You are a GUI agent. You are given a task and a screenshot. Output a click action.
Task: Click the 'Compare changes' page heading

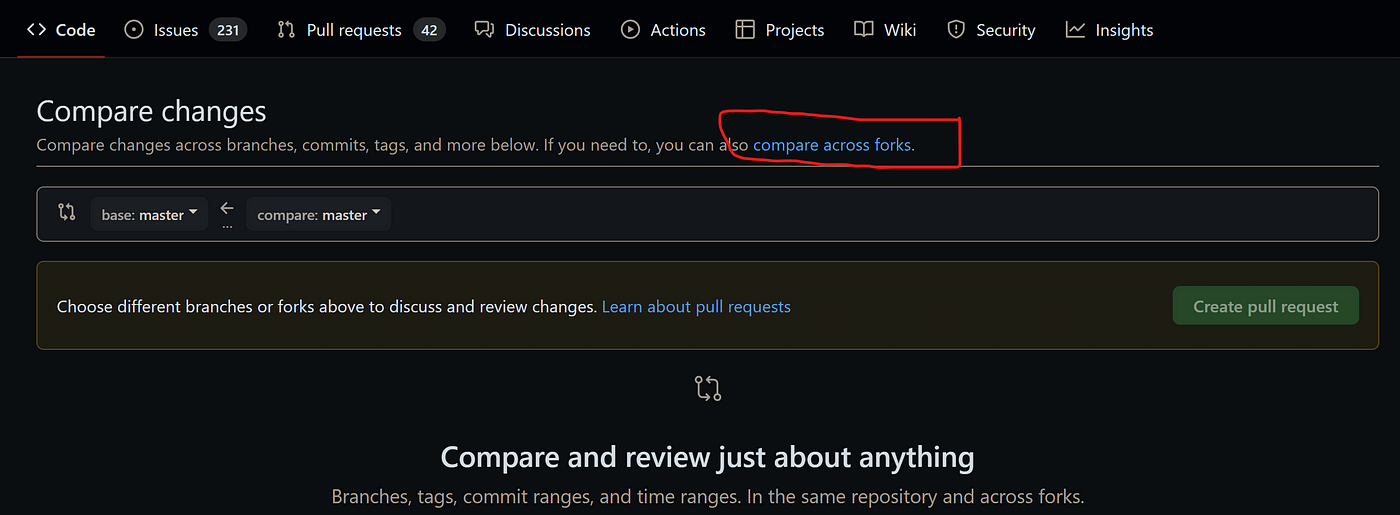152,111
